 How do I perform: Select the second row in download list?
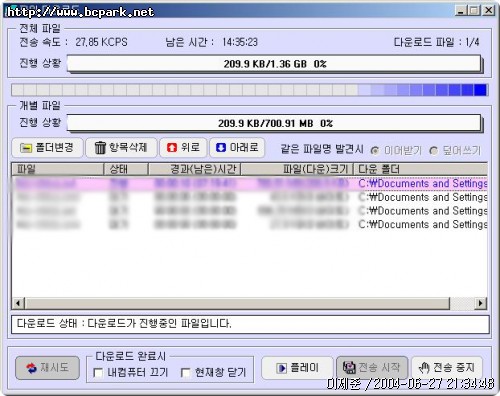pos(250,197)
